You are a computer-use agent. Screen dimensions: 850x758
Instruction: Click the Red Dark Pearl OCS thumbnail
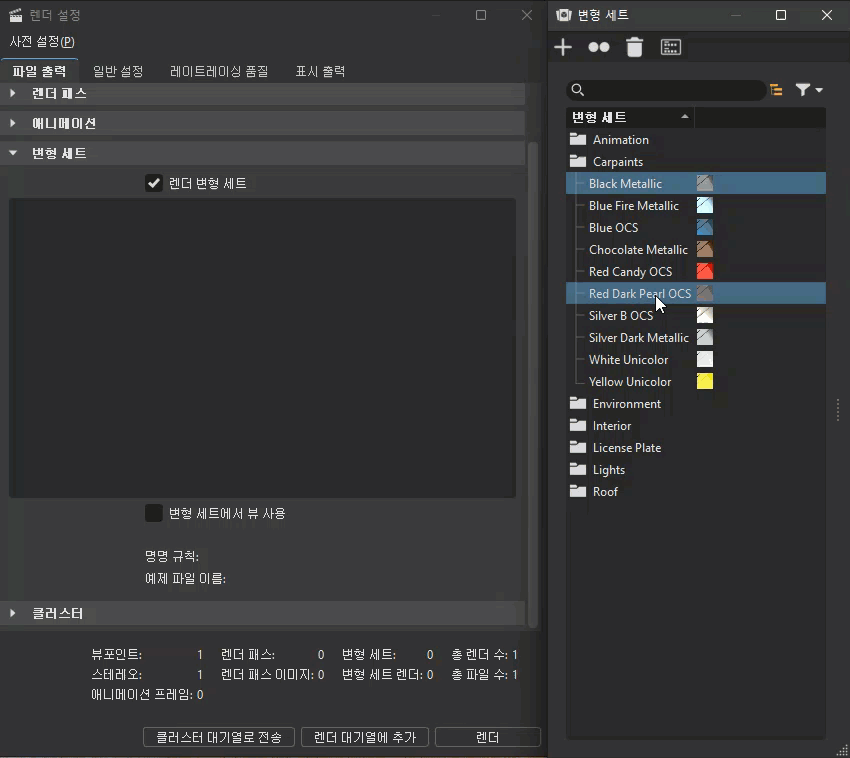click(705, 293)
